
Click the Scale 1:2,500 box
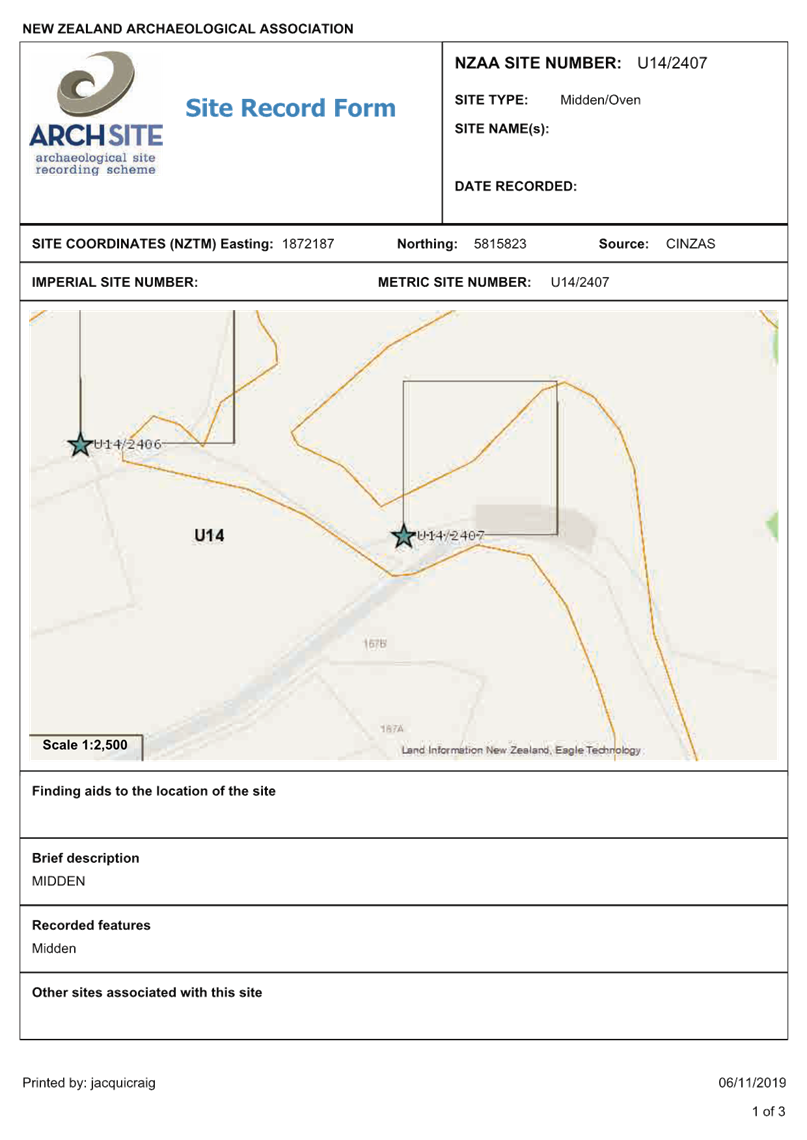click(x=85, y=746)
